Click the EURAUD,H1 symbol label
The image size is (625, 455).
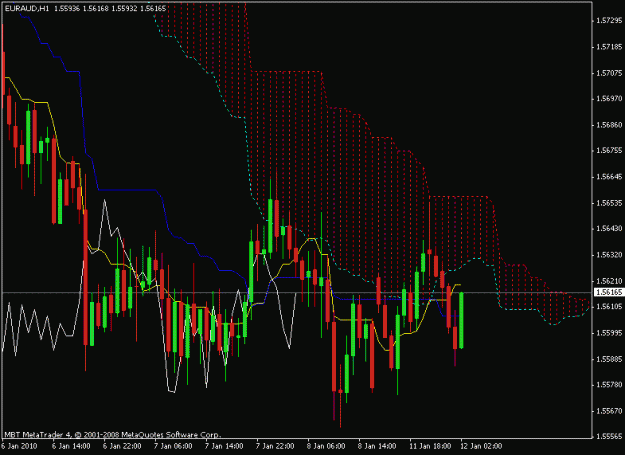[x=27, y=8]
